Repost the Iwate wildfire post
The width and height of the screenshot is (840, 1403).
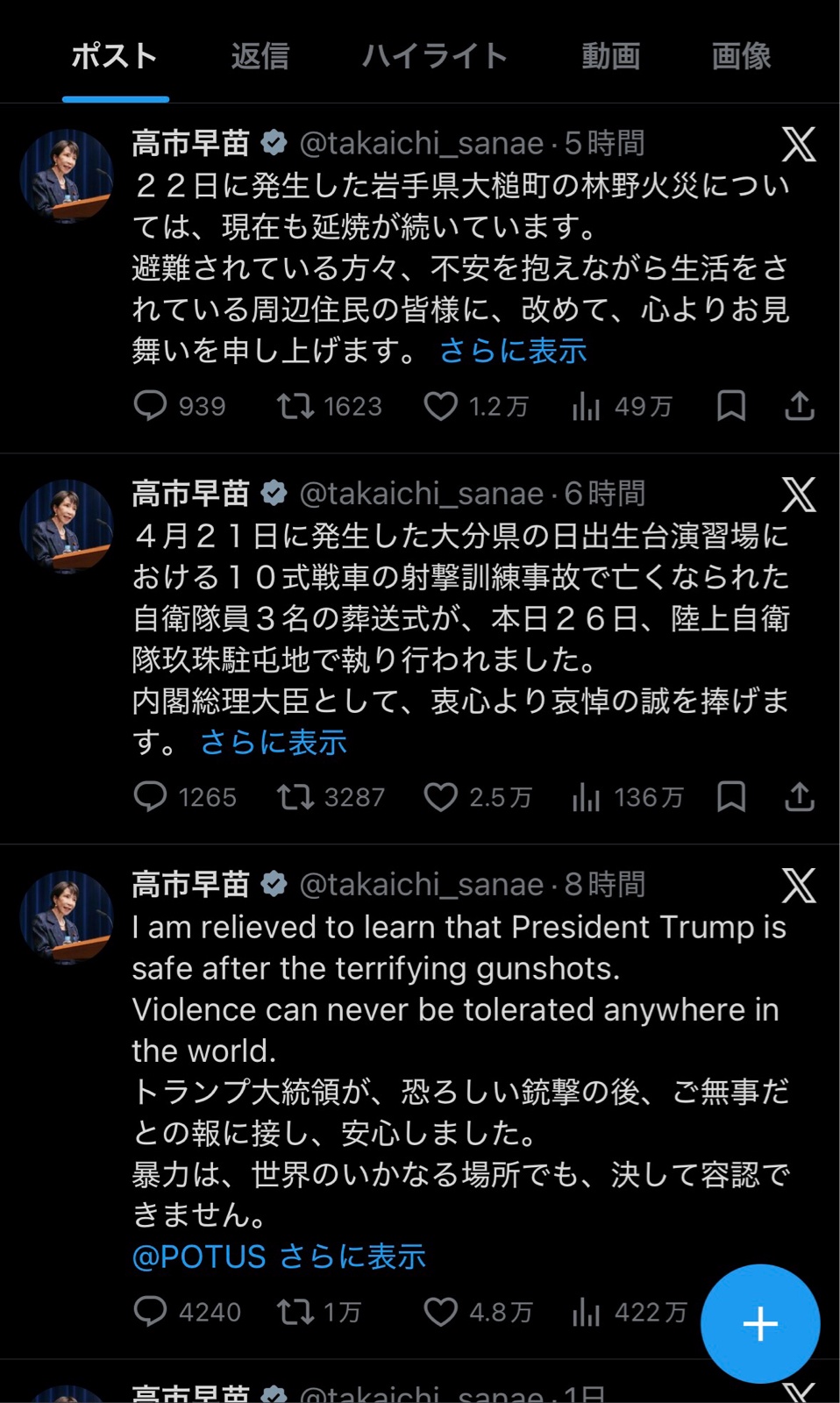295,406
